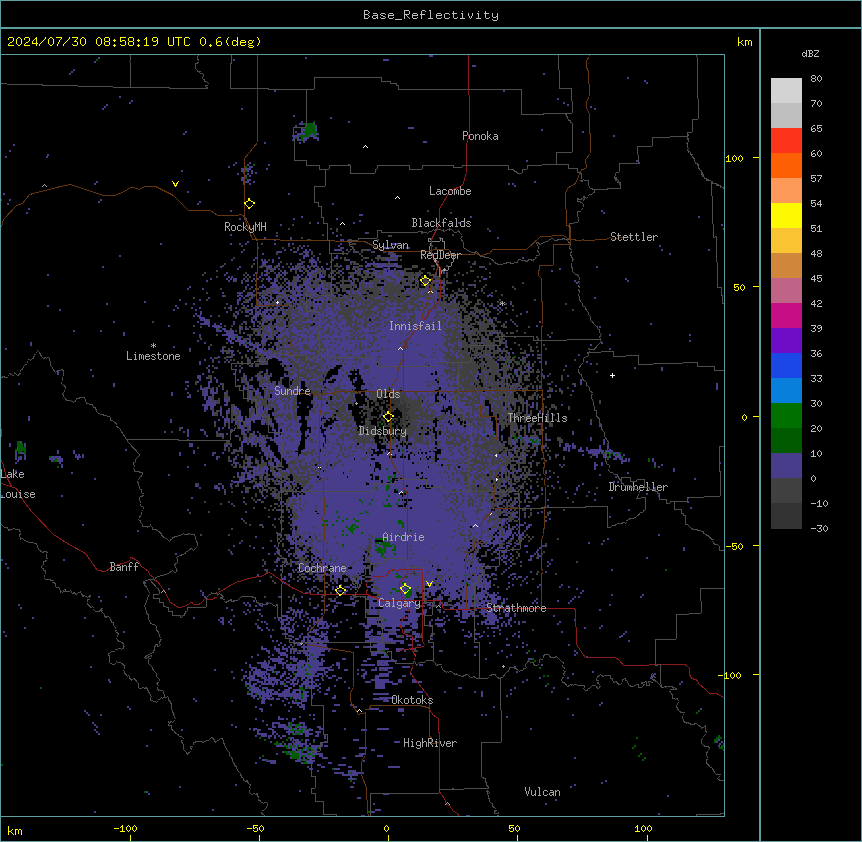Click the 10 dBZ slate-blue legend swatch
This screenshot has height=842, width=862.
click(x=786, y=466)
